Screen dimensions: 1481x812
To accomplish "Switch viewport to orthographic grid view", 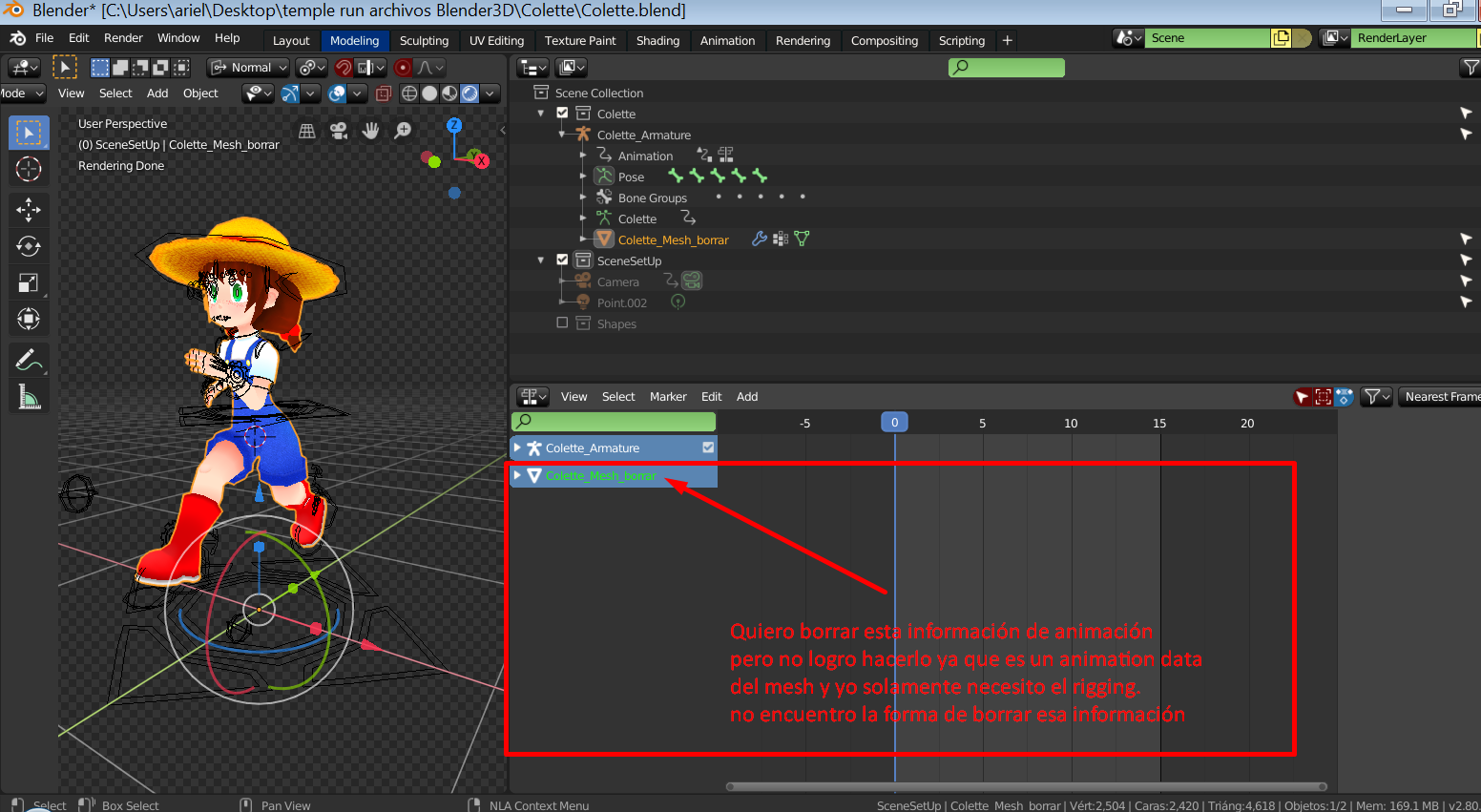I will click(307, 131).
